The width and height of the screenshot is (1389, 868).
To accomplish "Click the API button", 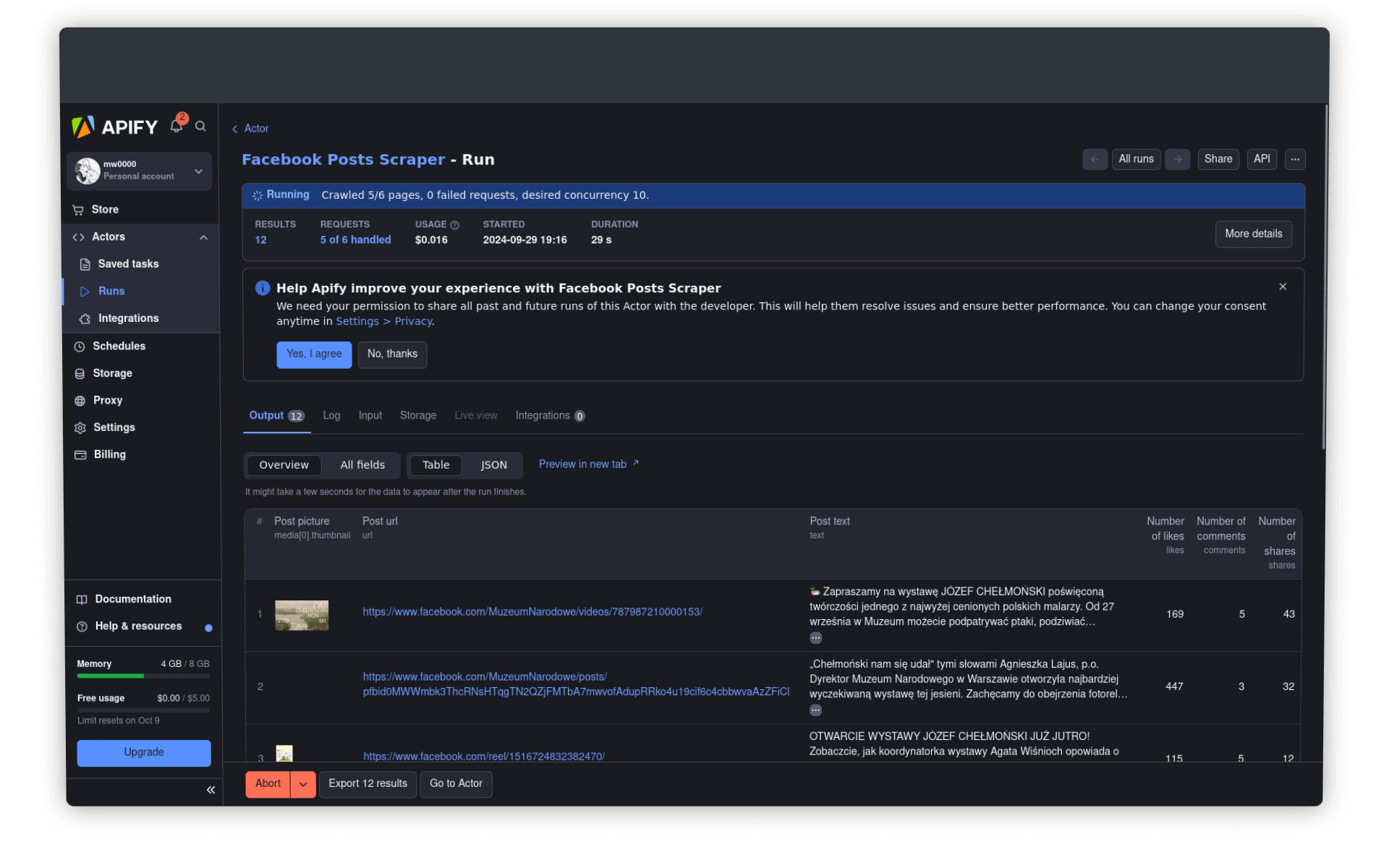I will 1262,159.
